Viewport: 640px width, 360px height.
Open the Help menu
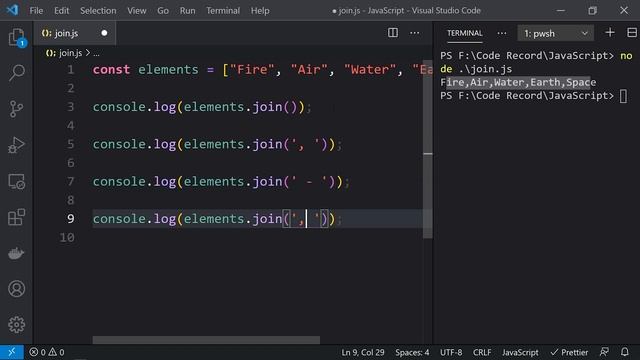click(260, 11)
